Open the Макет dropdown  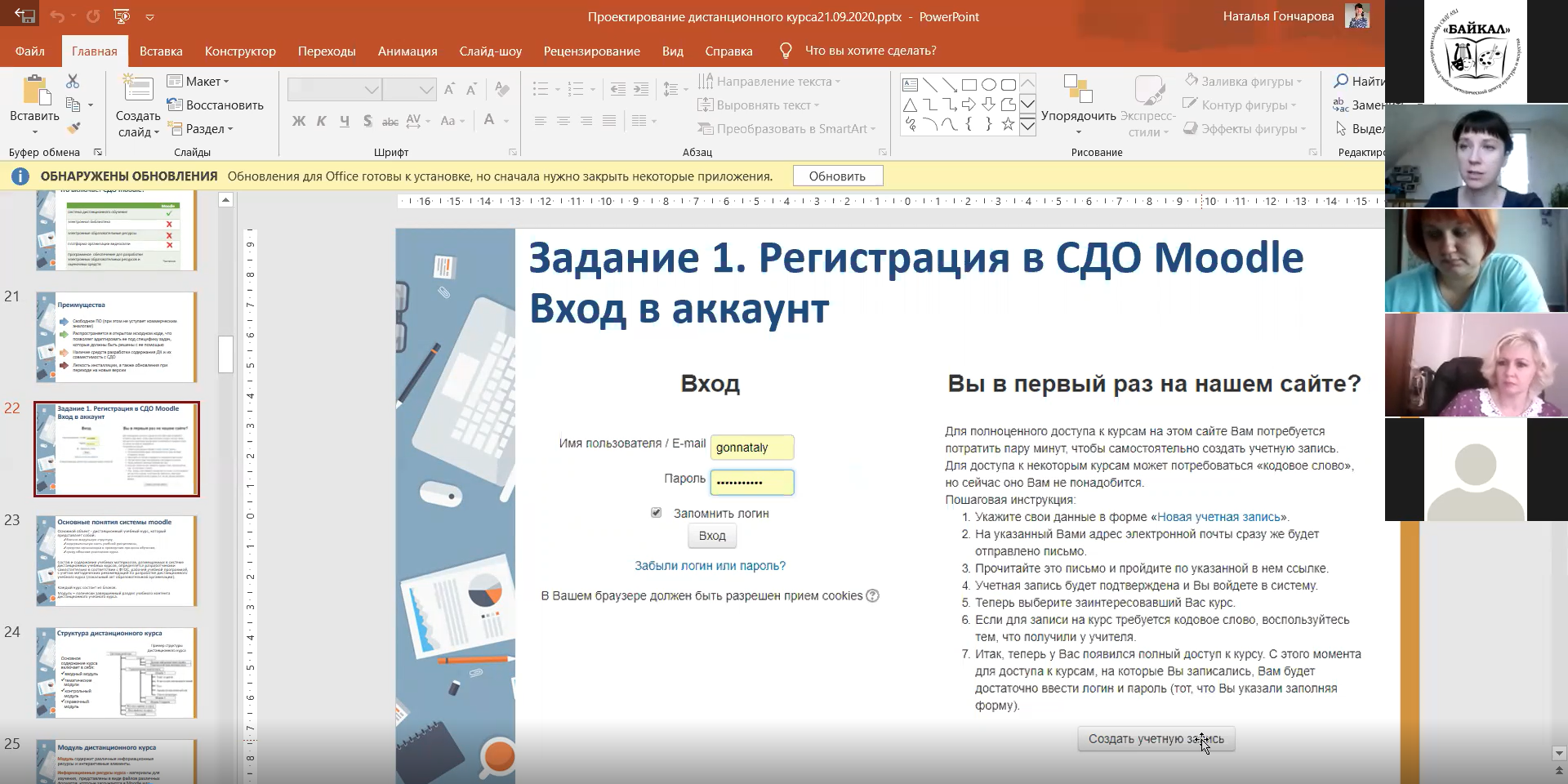click(198, 82)
